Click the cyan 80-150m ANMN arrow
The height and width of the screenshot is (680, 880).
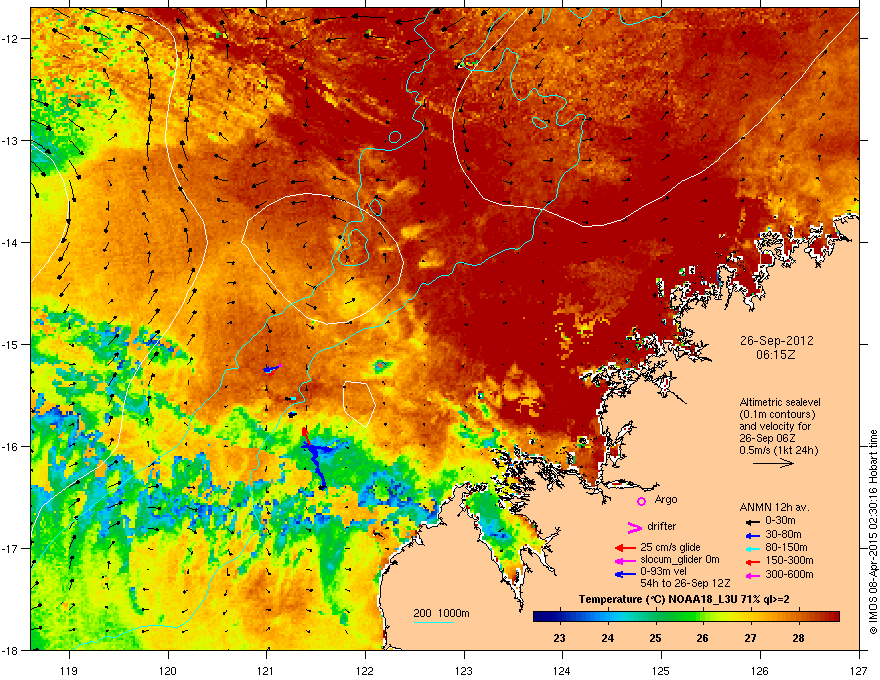pos(751,549)
